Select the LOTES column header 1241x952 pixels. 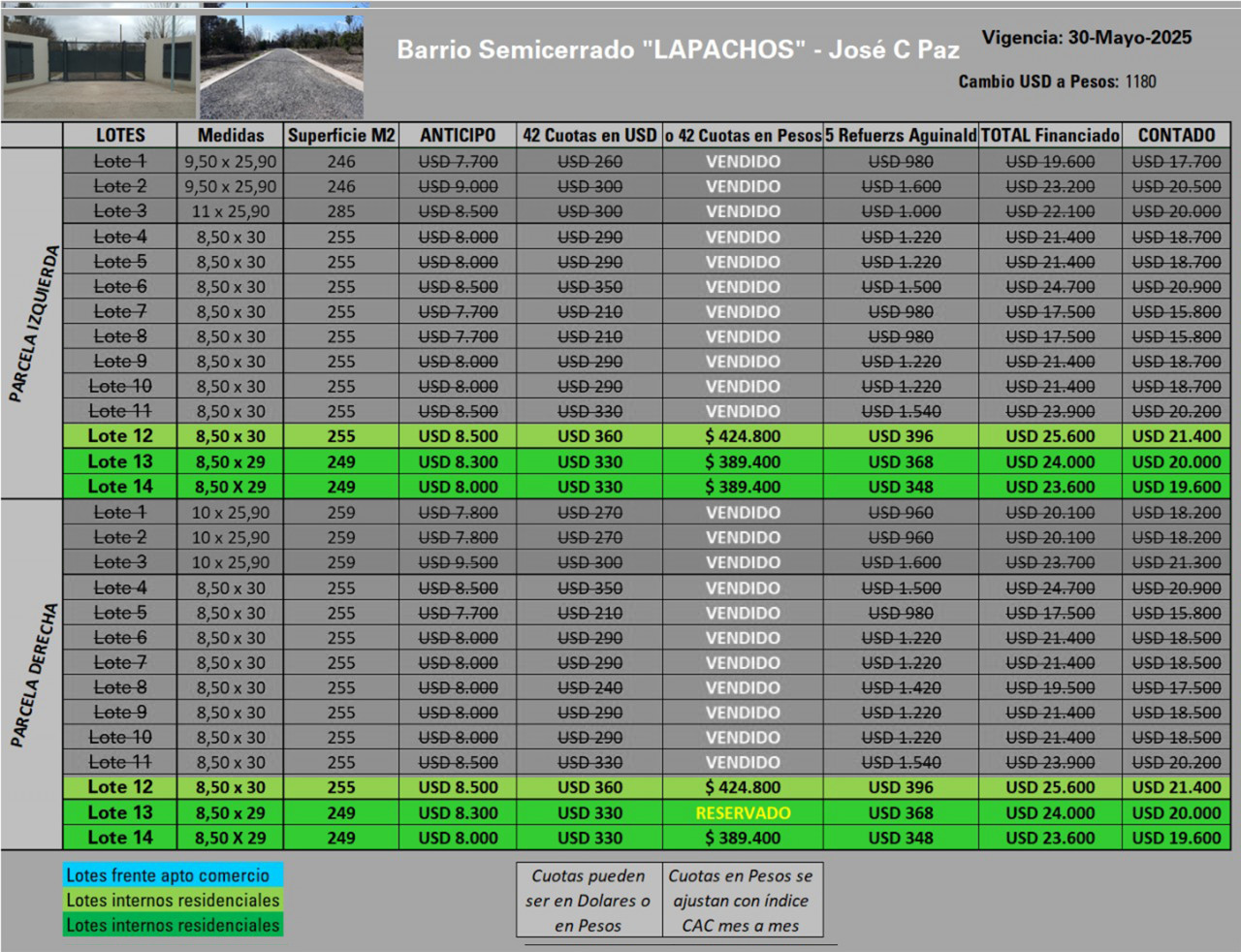click(120, 136)
